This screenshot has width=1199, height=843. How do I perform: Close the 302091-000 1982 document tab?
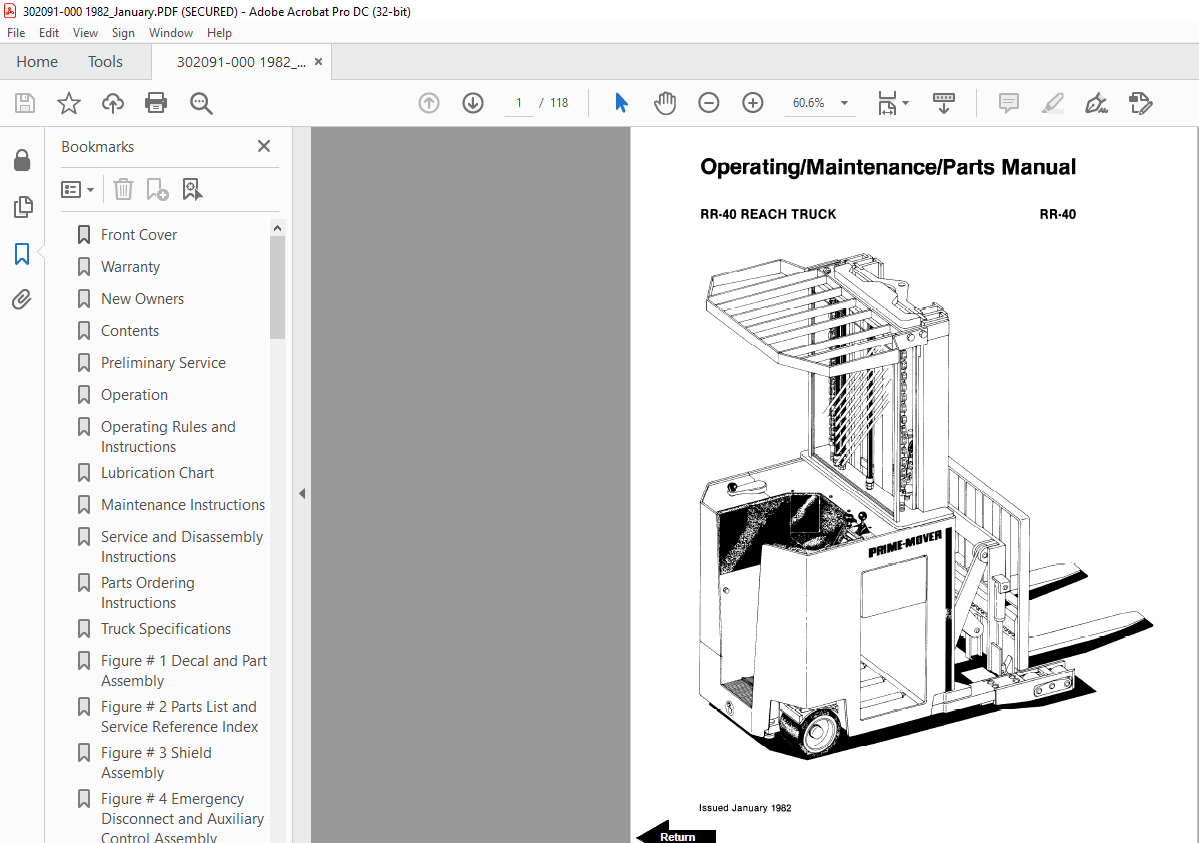(318, 62)
